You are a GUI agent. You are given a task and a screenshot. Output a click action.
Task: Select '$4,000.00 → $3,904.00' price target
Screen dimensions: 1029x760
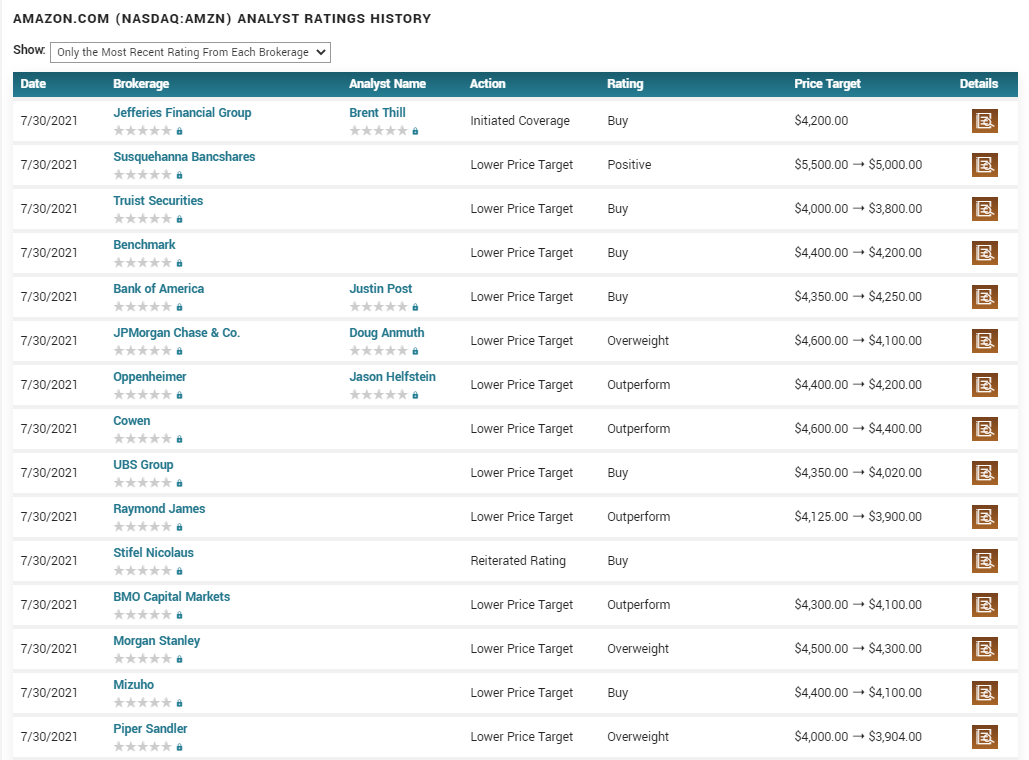click(x=858, y=736)
